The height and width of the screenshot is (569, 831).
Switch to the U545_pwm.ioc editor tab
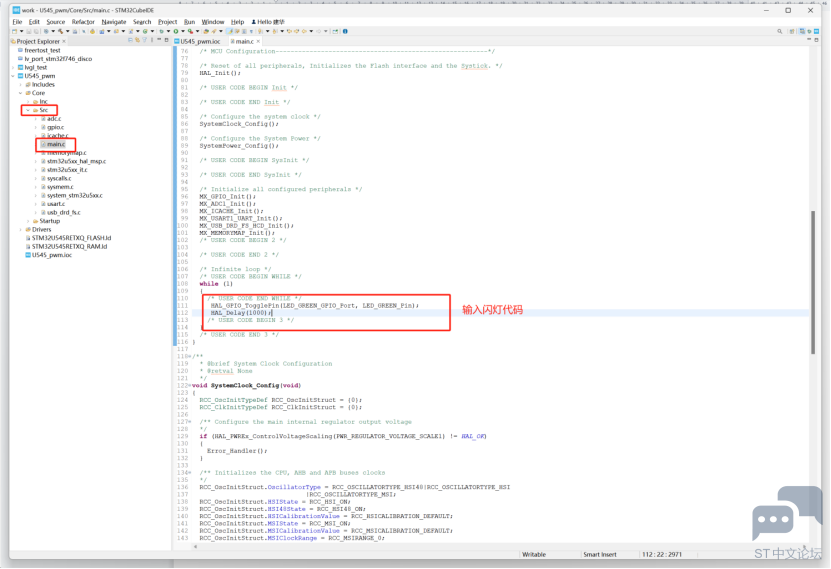(197, 41)
